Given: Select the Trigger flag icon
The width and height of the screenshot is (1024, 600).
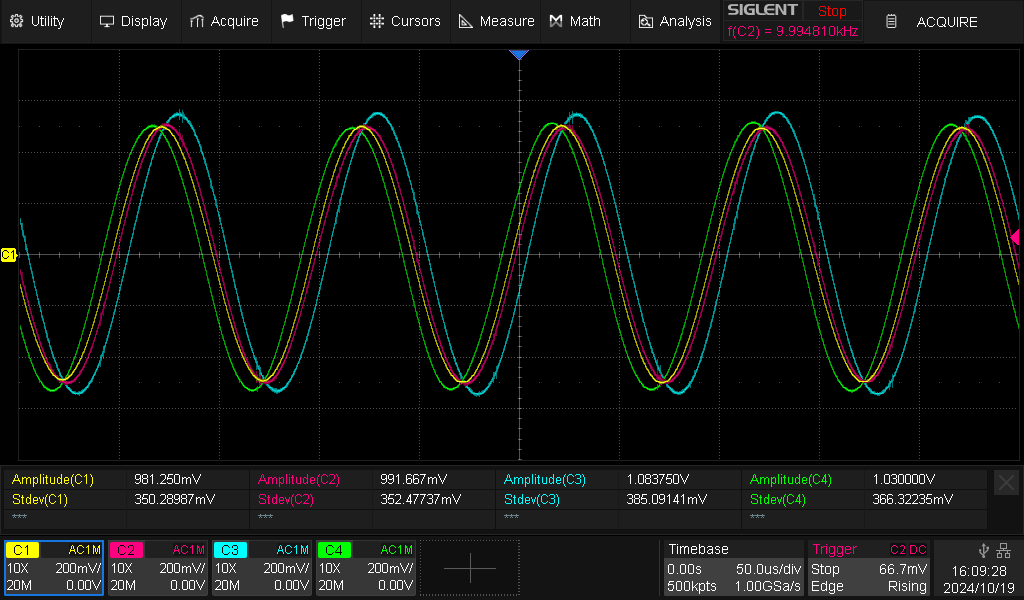Looking at the screenshot, I should [285, 20].
